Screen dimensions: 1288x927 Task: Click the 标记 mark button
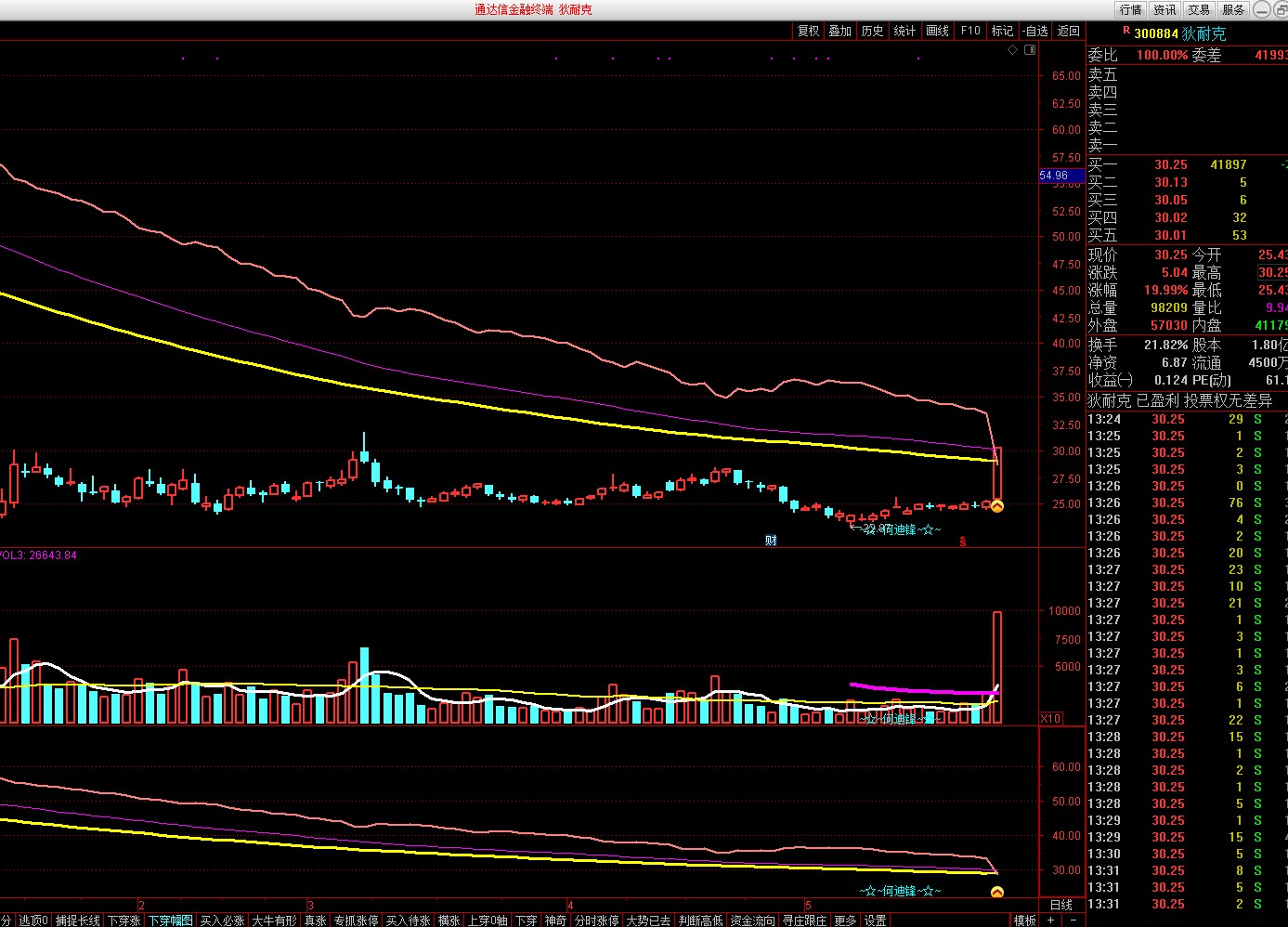(x=1003, y=31)
